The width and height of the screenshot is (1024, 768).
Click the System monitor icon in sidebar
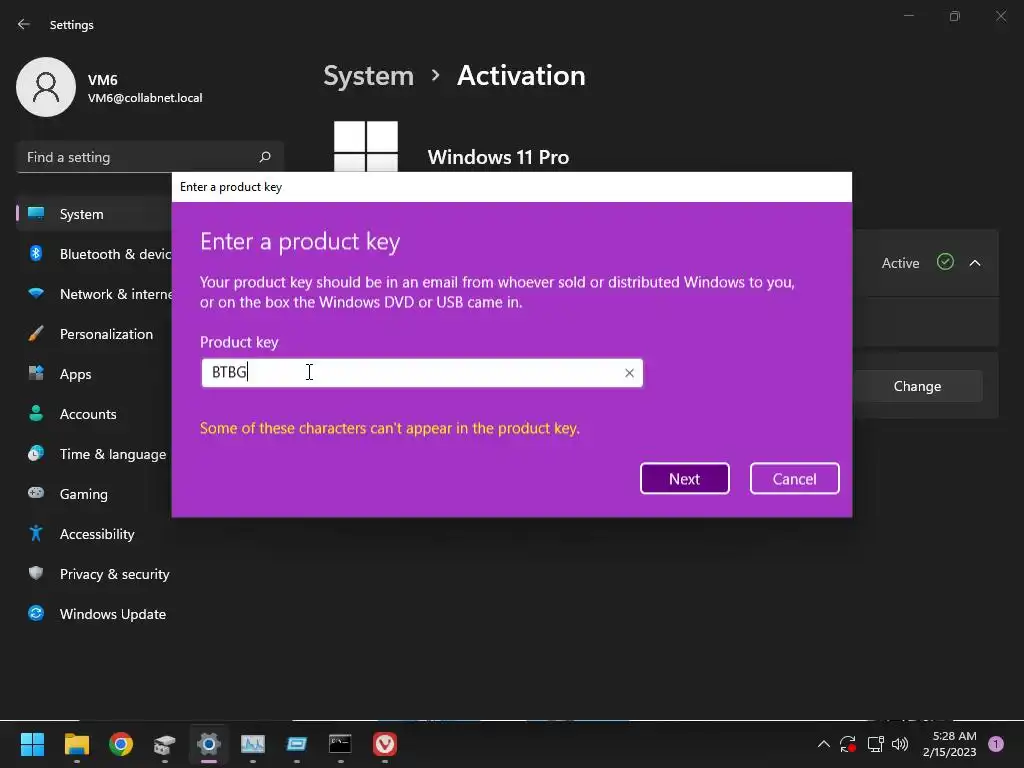tap(36, 214)
